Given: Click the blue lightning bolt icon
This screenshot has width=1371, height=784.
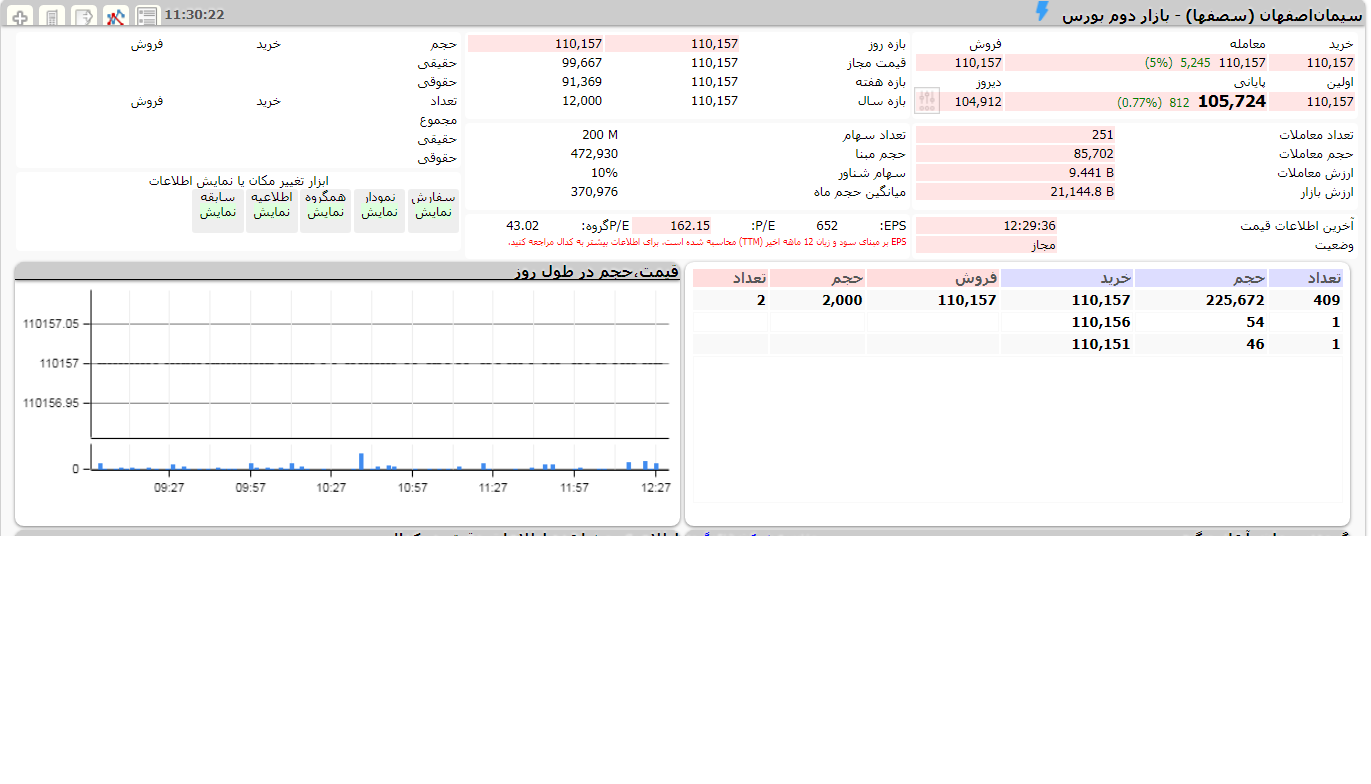Looking at the screenshot, I should 1042,12.
